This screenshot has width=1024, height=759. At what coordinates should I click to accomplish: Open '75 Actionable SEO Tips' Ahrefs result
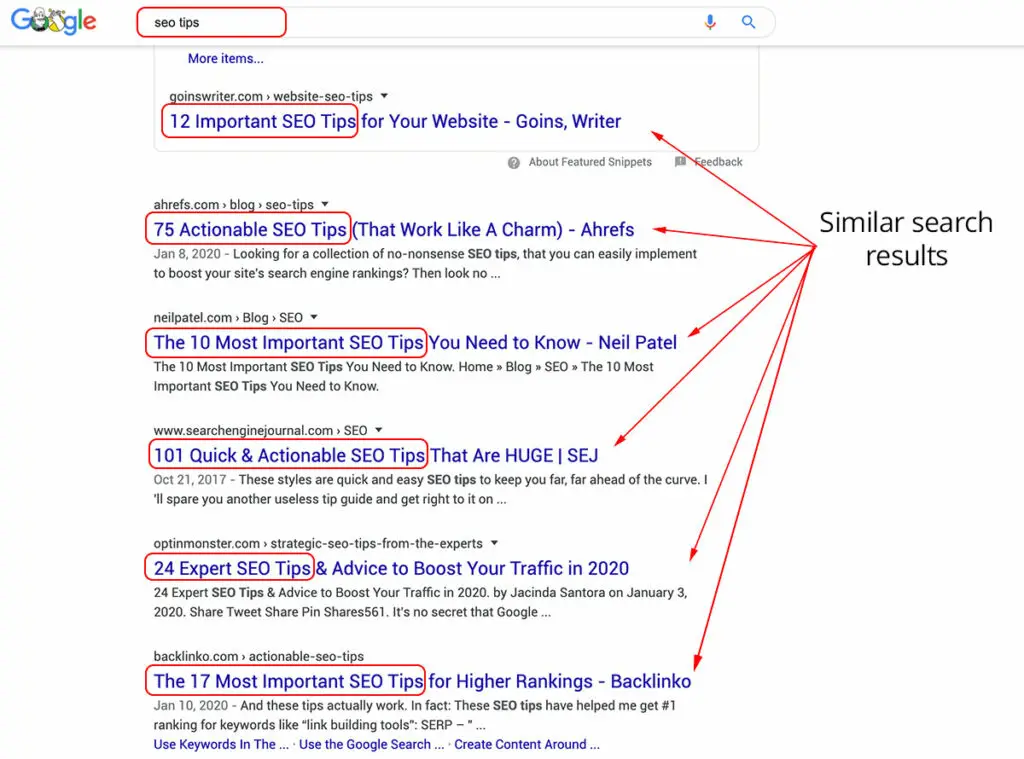(394, 230)
